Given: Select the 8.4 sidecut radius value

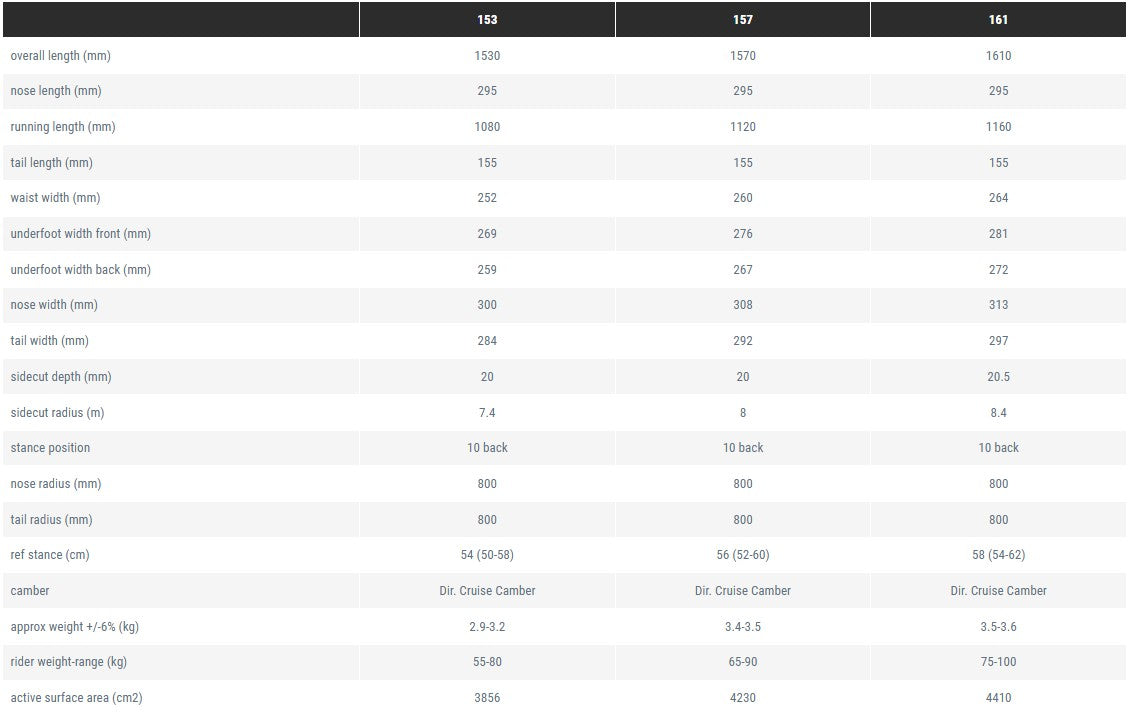Looking at the screenshot, I should pyautogui.click(x=998, y=413).
